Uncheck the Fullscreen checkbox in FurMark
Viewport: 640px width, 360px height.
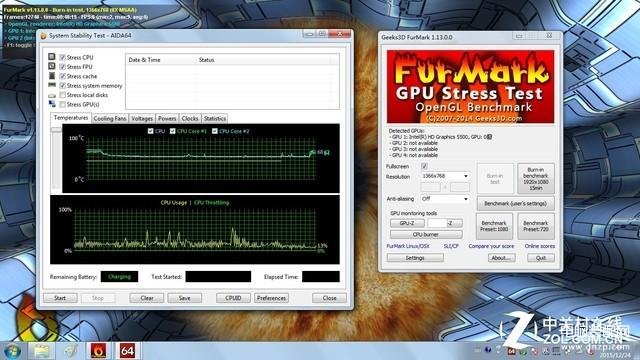tap(424, 166)
